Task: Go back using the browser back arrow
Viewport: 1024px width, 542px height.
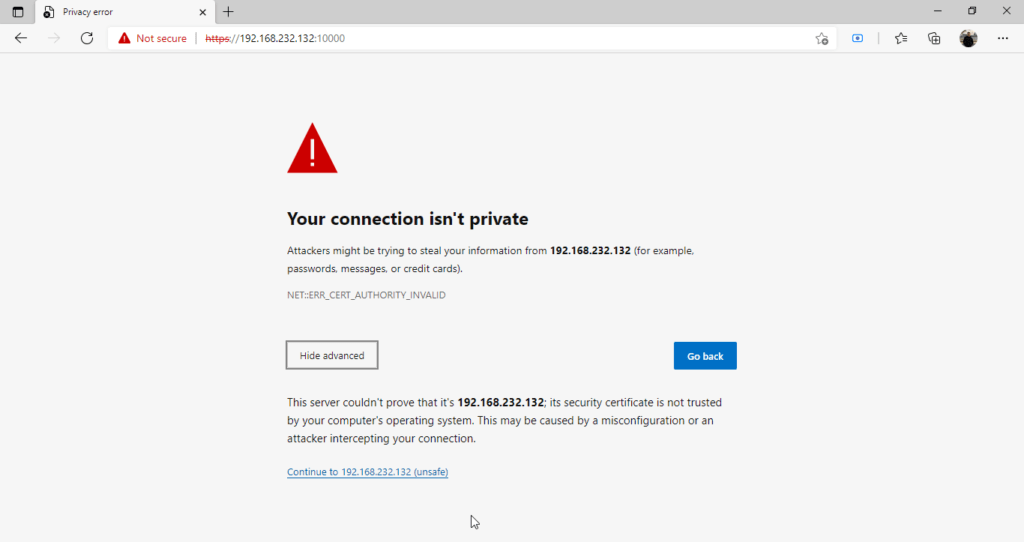Action: point(21,38)
